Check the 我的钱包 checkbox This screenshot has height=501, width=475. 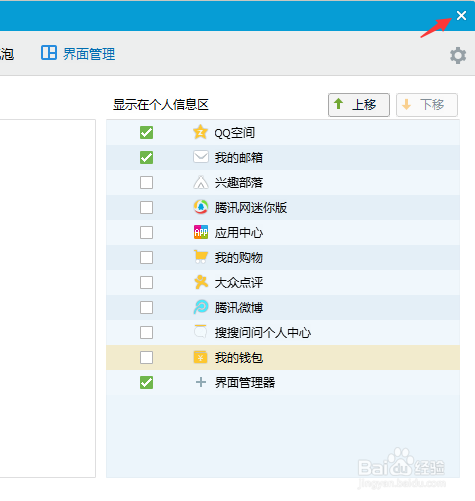[146, 358]
